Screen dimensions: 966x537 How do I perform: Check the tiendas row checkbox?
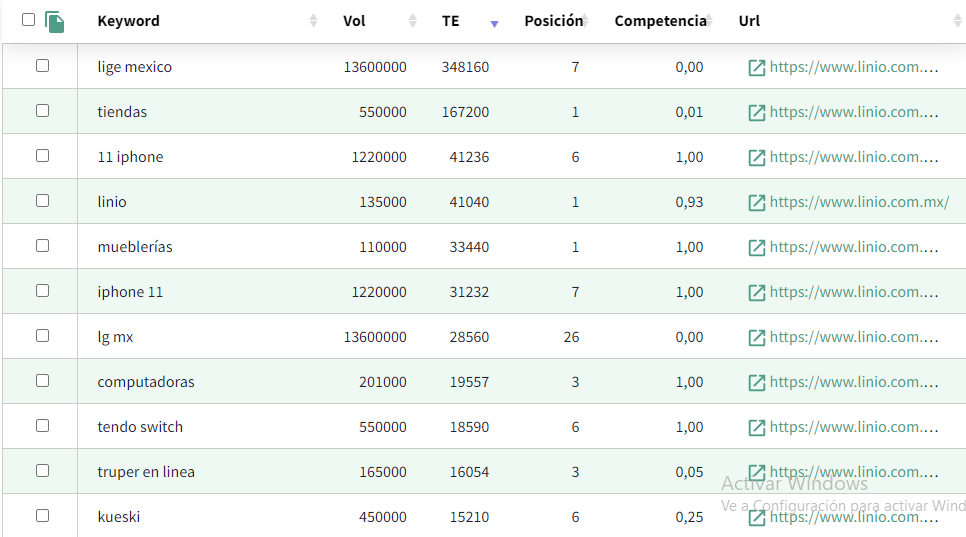43,110
